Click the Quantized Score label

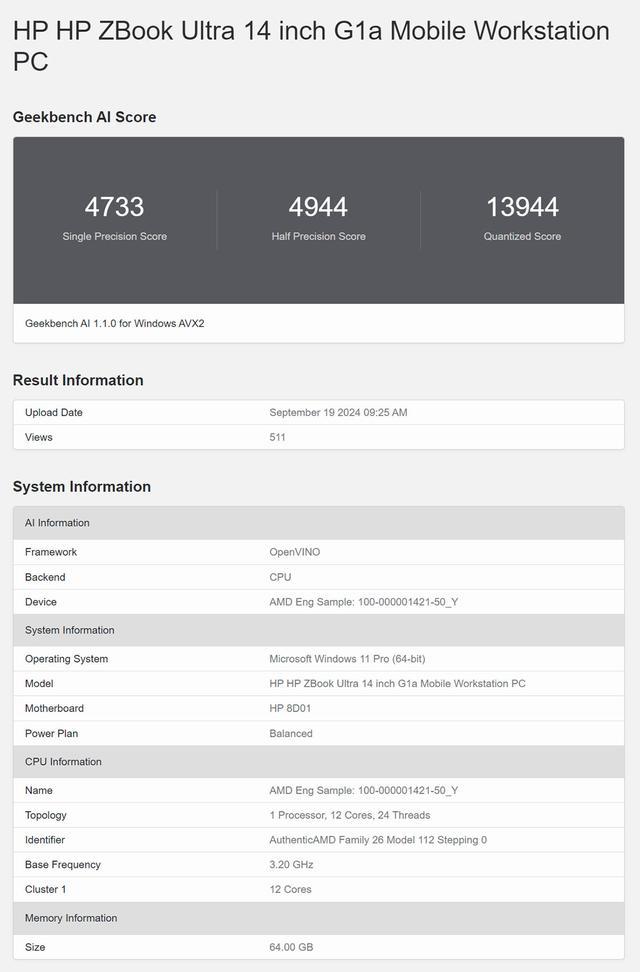(x=522, y=236)
